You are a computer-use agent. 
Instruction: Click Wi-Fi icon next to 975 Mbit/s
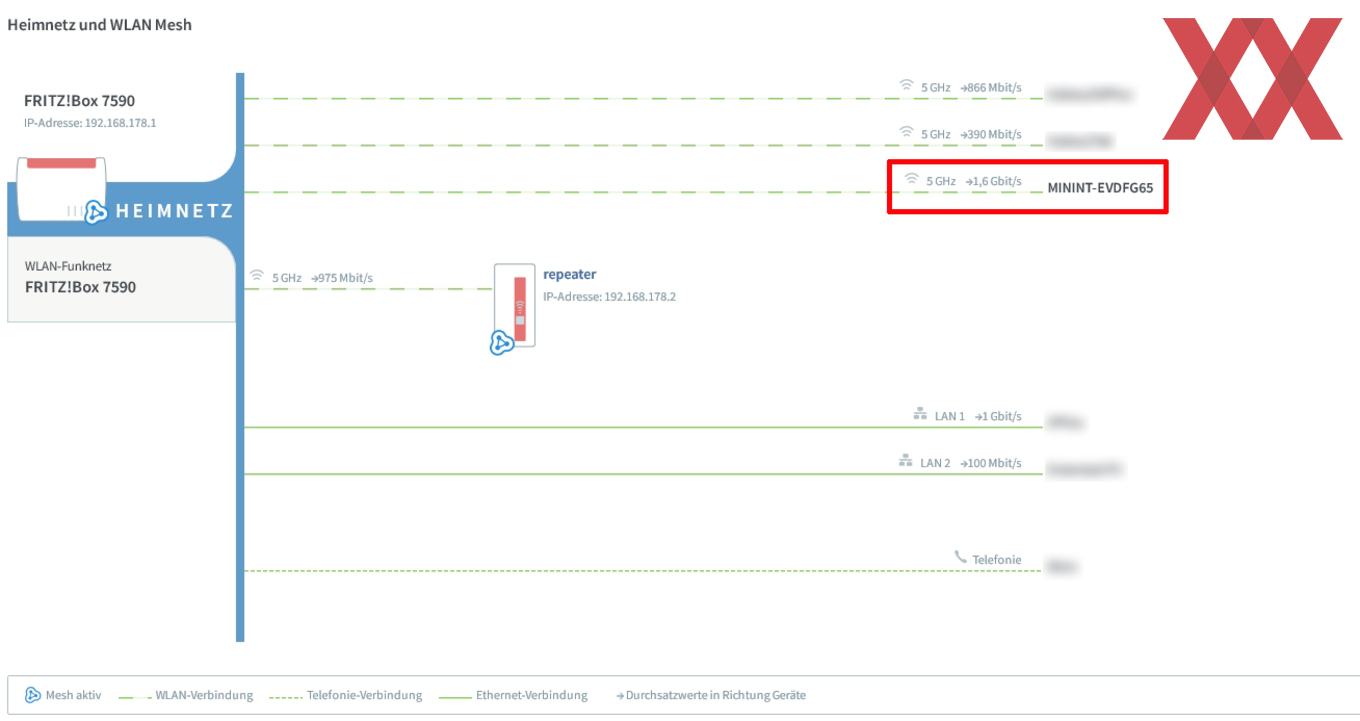[257, 277]
